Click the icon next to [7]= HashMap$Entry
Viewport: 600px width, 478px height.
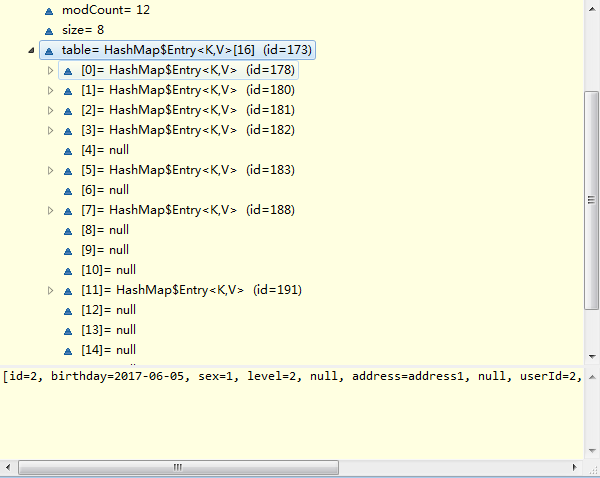click(x=68, y=211)
